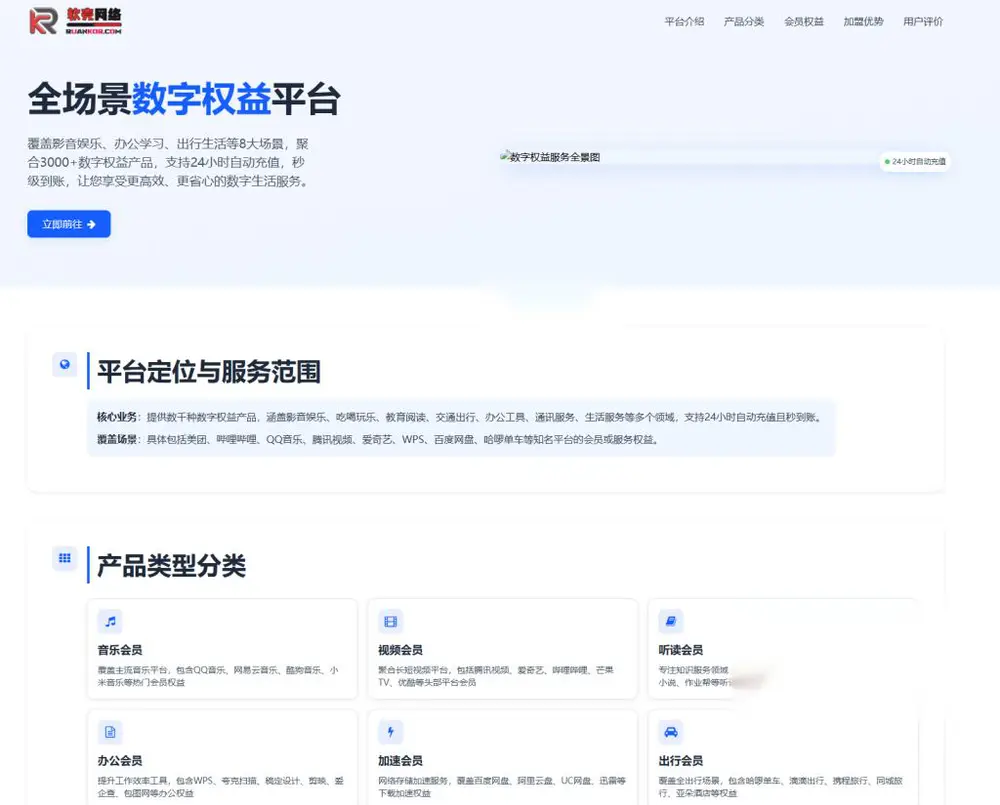
Task: Click grid icon beside 产品类型分类
Action: 64,558
